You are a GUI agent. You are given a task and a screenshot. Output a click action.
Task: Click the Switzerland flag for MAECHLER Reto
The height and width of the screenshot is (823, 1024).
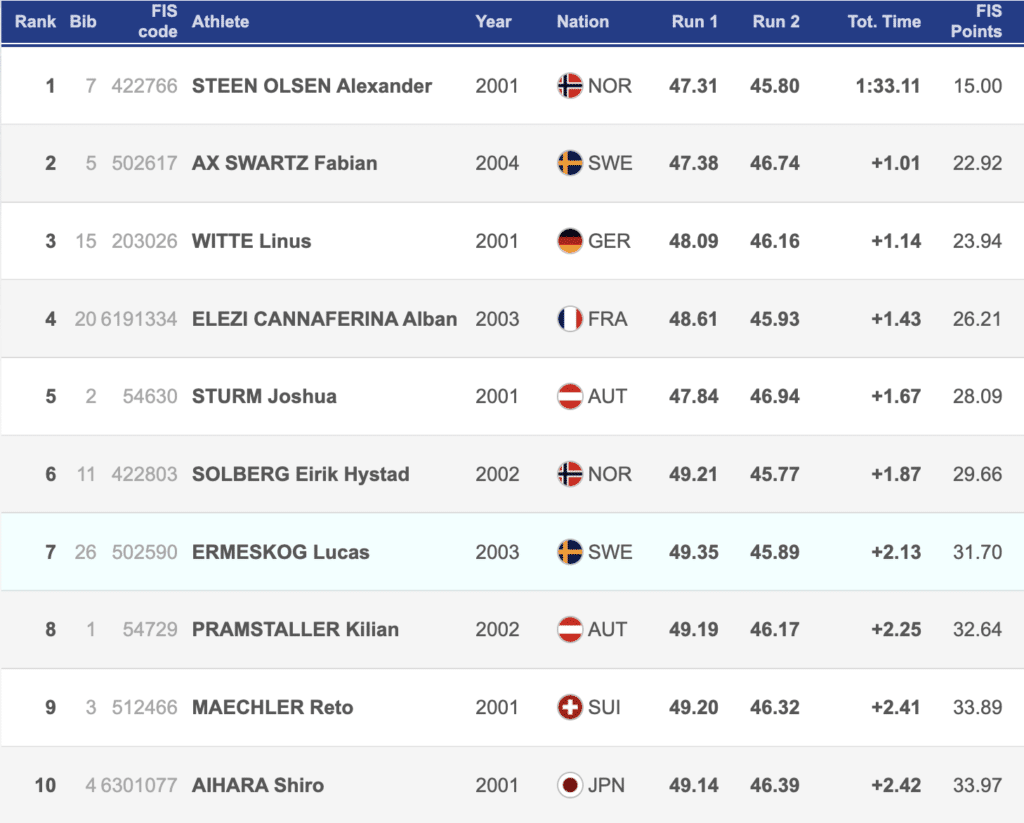point(570,707)
